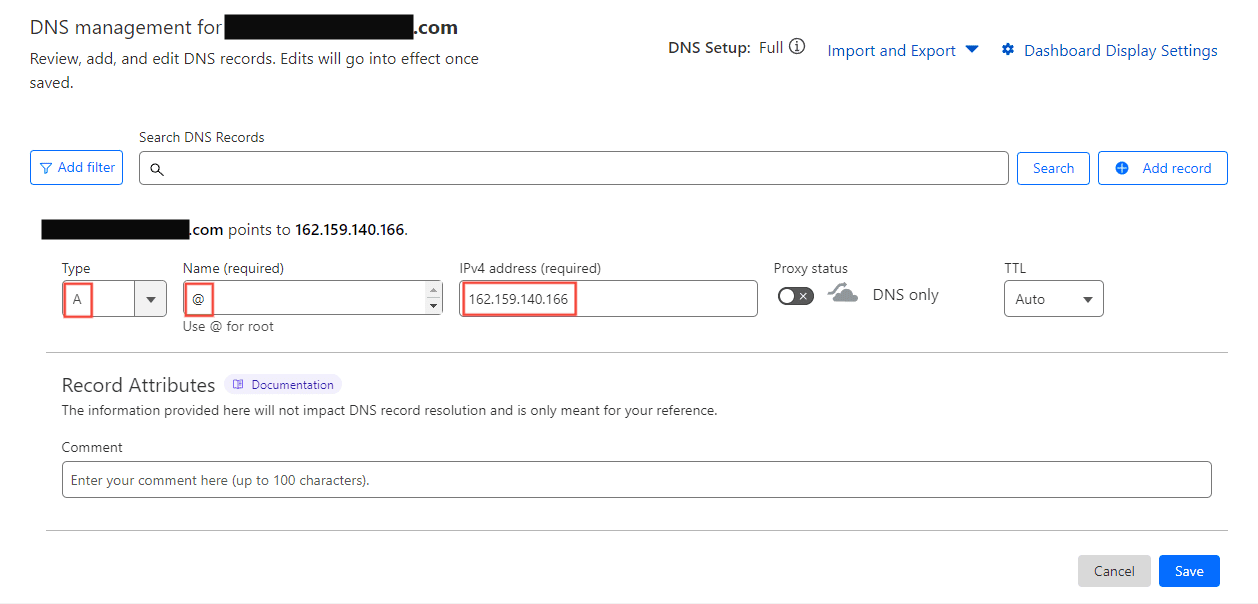Save the DNS record

1189,571
